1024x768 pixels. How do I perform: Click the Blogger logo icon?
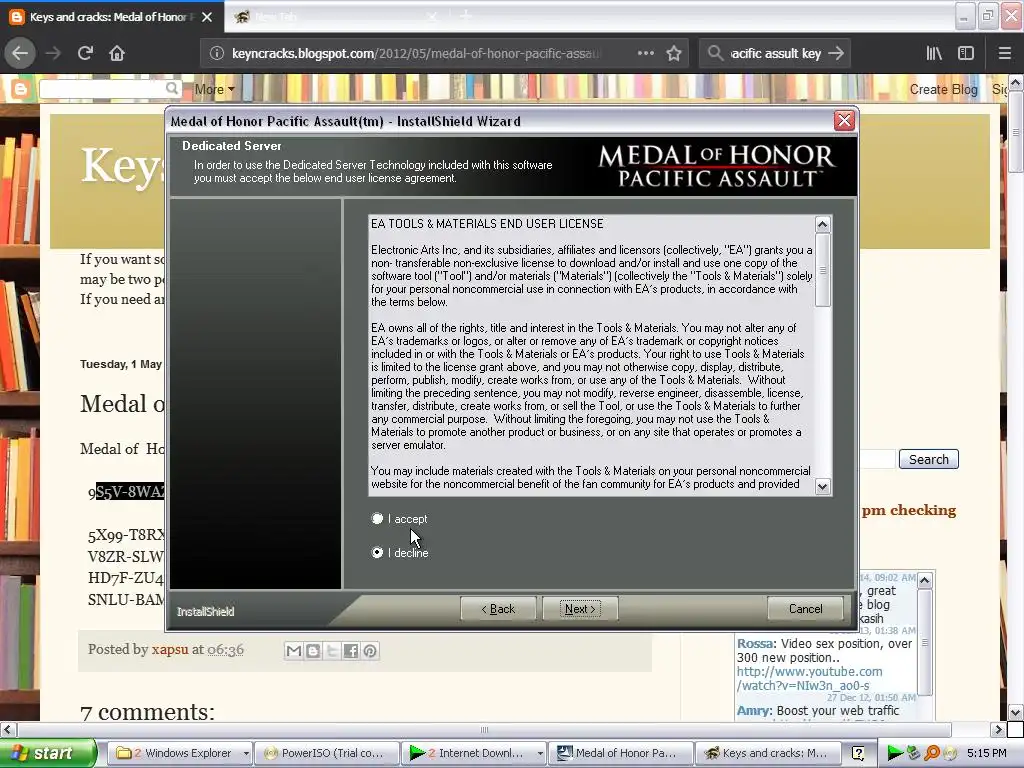click(x=20, y=89)
